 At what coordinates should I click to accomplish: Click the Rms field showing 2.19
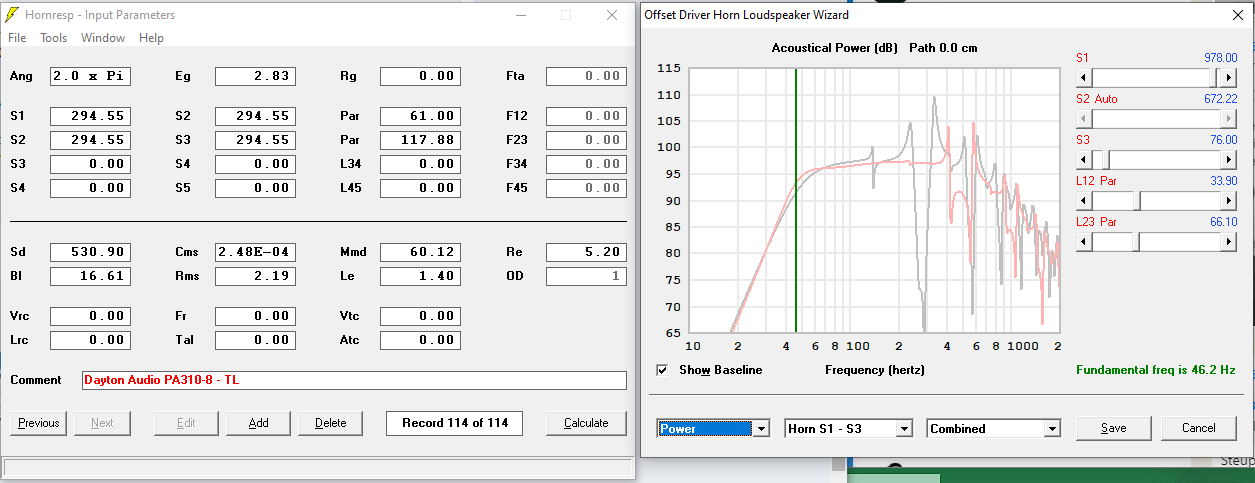click(x=255, y=276)
